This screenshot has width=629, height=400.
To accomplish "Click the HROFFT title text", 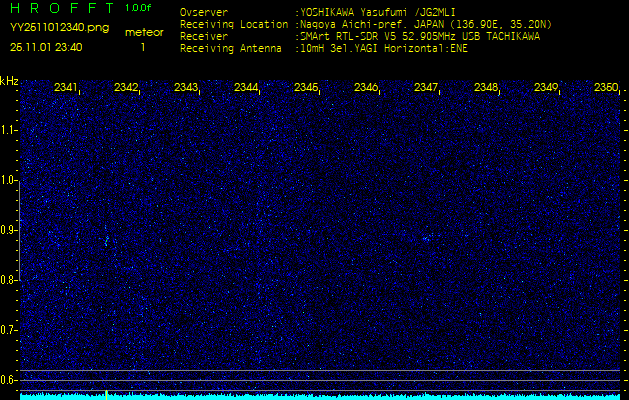I will tap(61, 8).
